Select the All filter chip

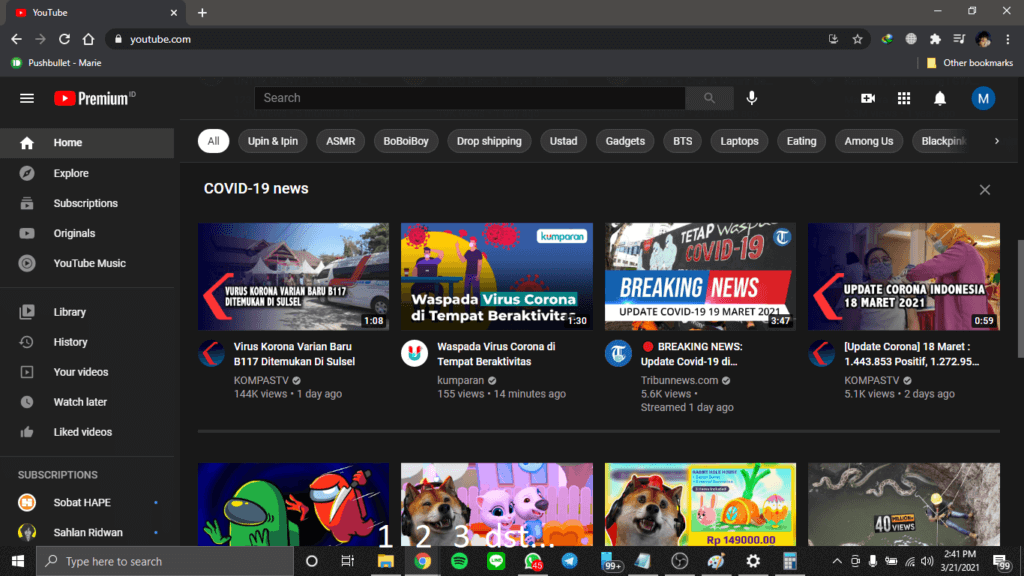[214, 141]
